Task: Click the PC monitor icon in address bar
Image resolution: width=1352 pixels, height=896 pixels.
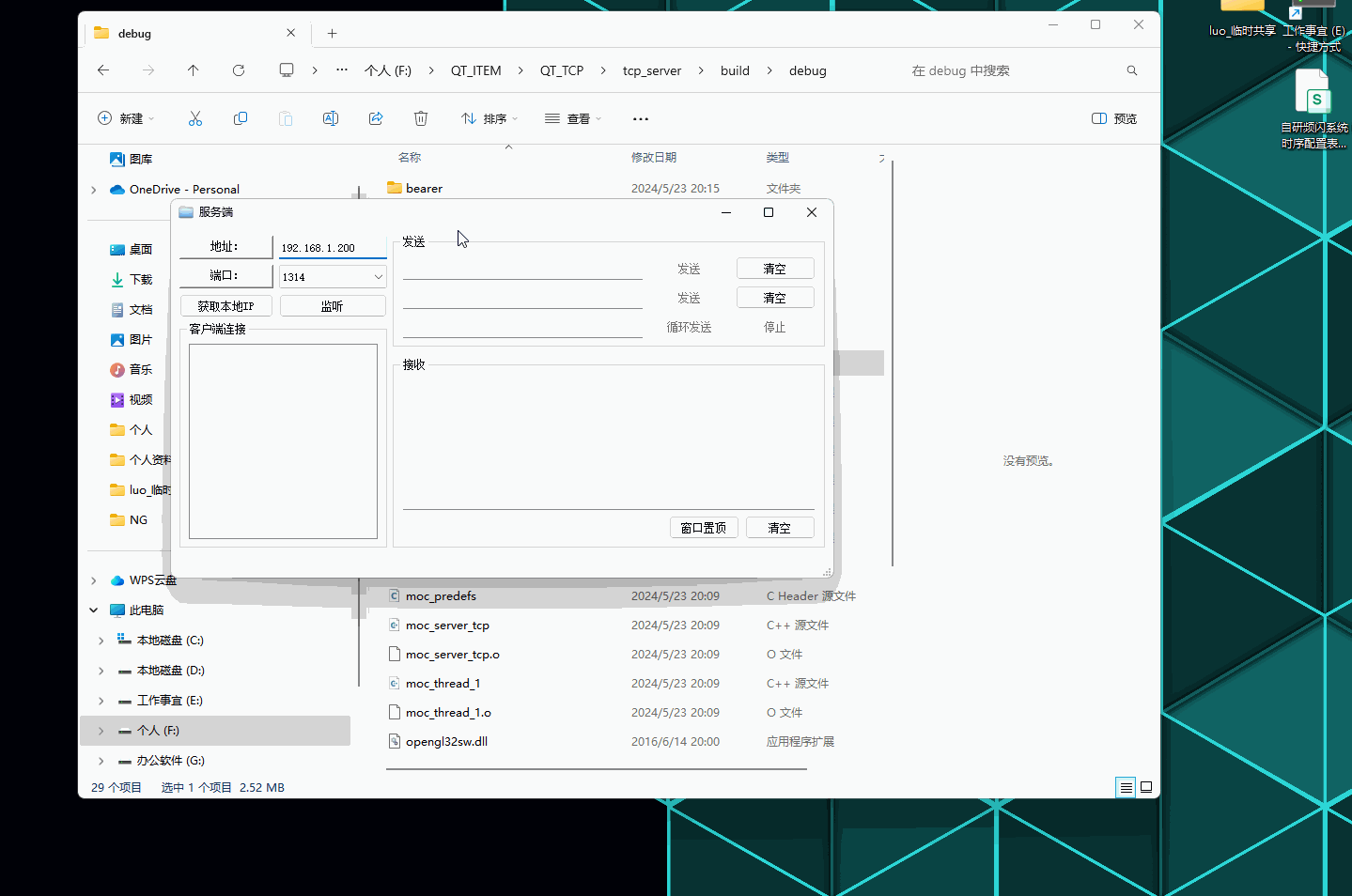Action: (x=287, y=70)
